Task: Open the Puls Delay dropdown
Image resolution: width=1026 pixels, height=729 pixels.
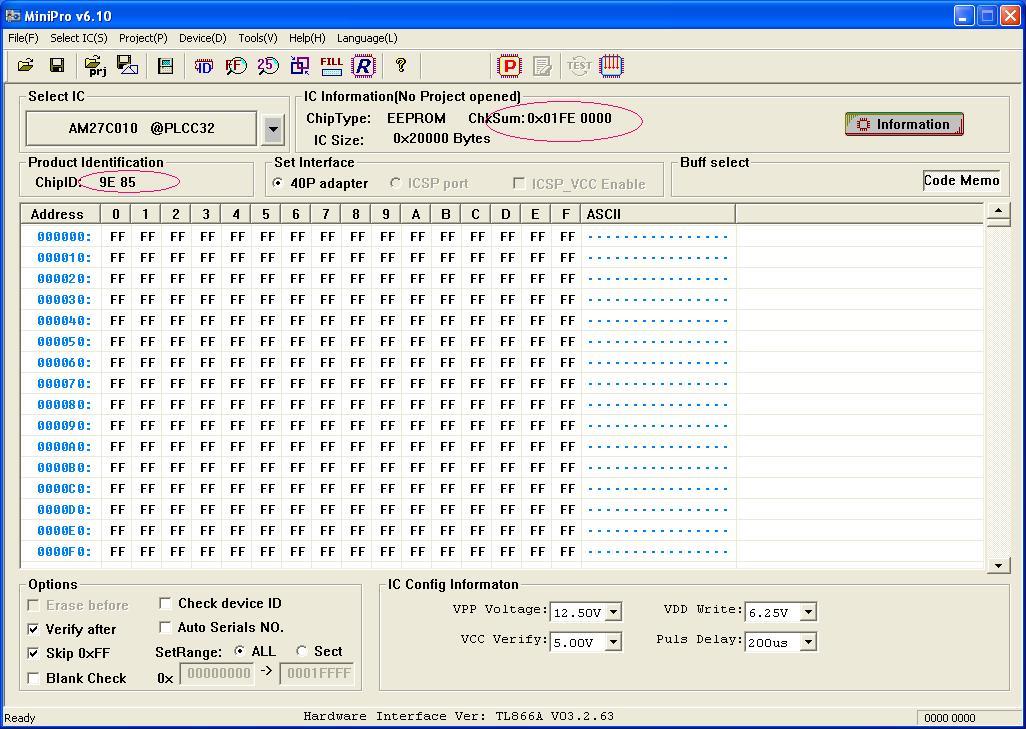Action: 808,643
